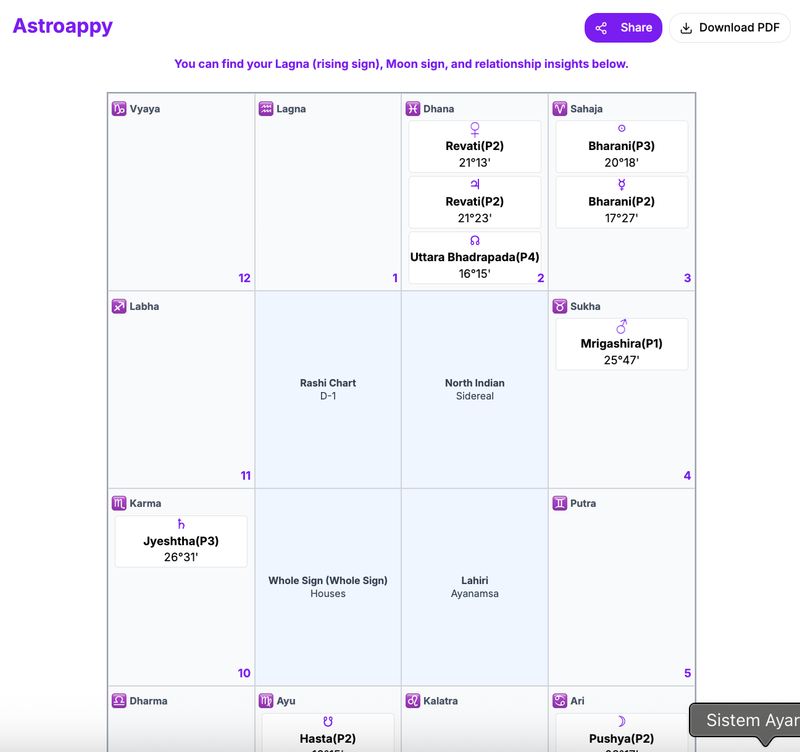This screenshot has width=800, height=752.
Task: Select the Pushya(P2) card
Action: point(621,733)
